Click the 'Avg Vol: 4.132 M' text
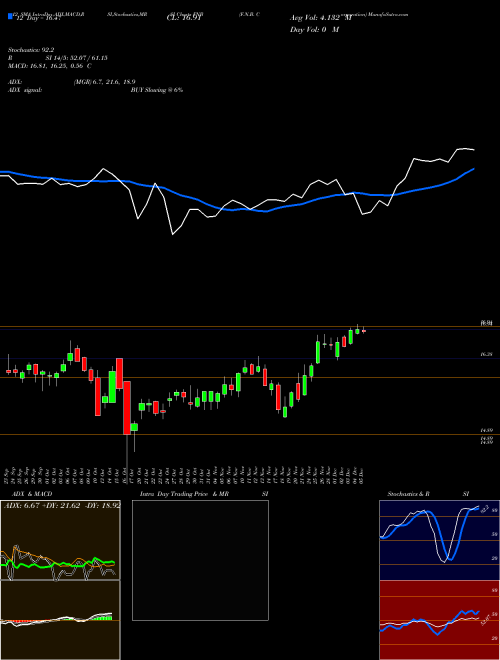Image resolution: width=500 pixels, height=660 pixels. [320, 18]
